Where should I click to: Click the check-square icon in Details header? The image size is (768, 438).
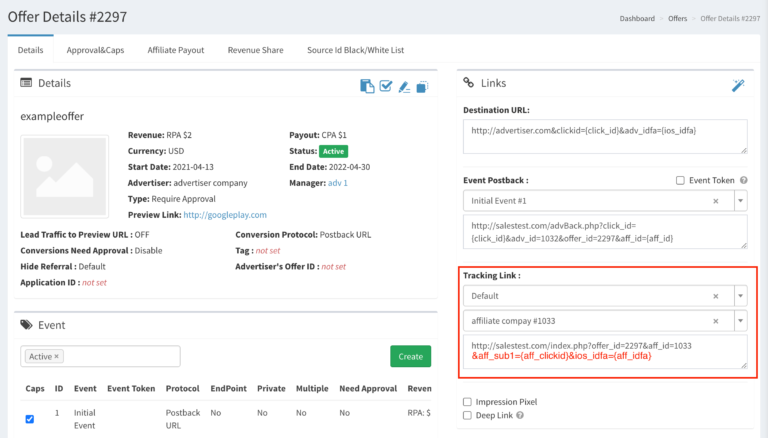tap(385, 86)
